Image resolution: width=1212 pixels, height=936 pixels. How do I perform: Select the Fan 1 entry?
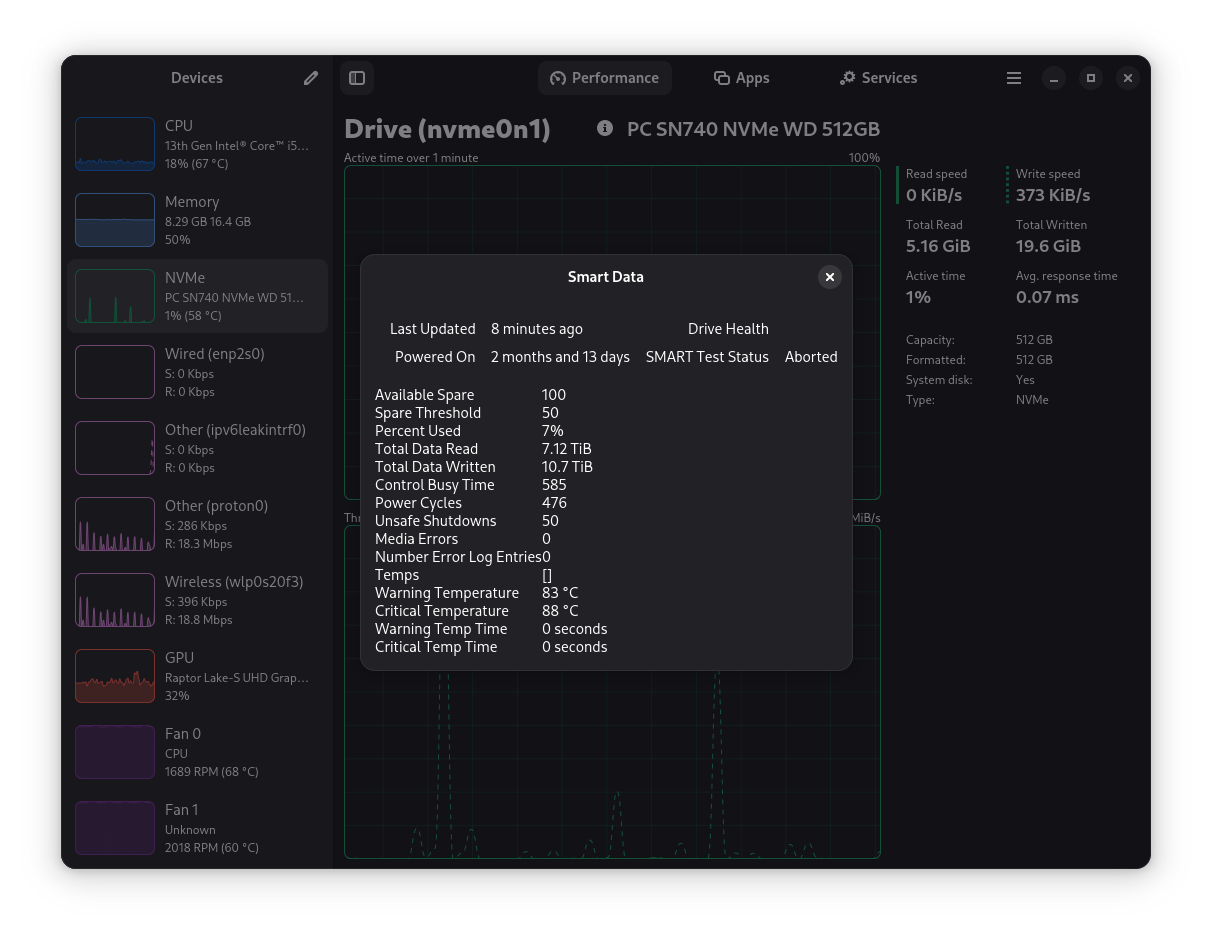coord(197,828)
